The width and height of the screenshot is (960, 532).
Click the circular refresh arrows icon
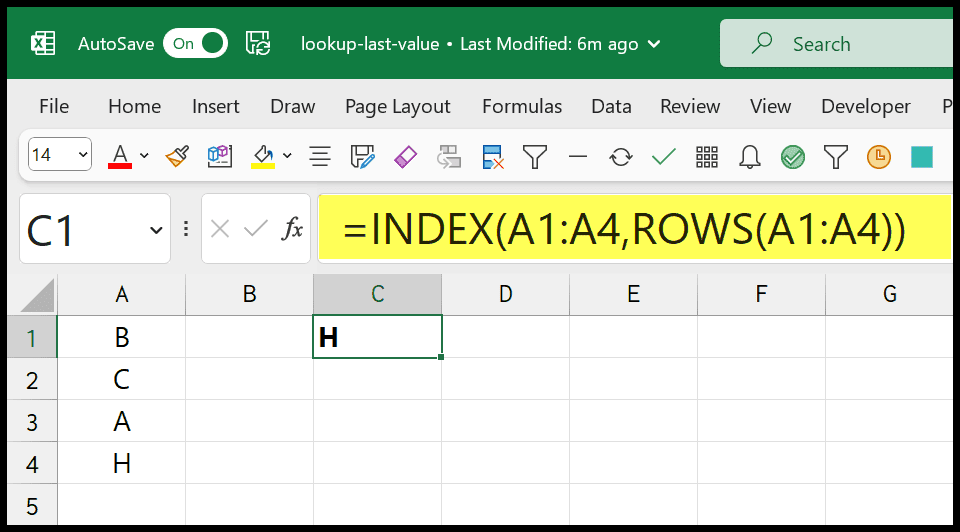tap(620, 157)
